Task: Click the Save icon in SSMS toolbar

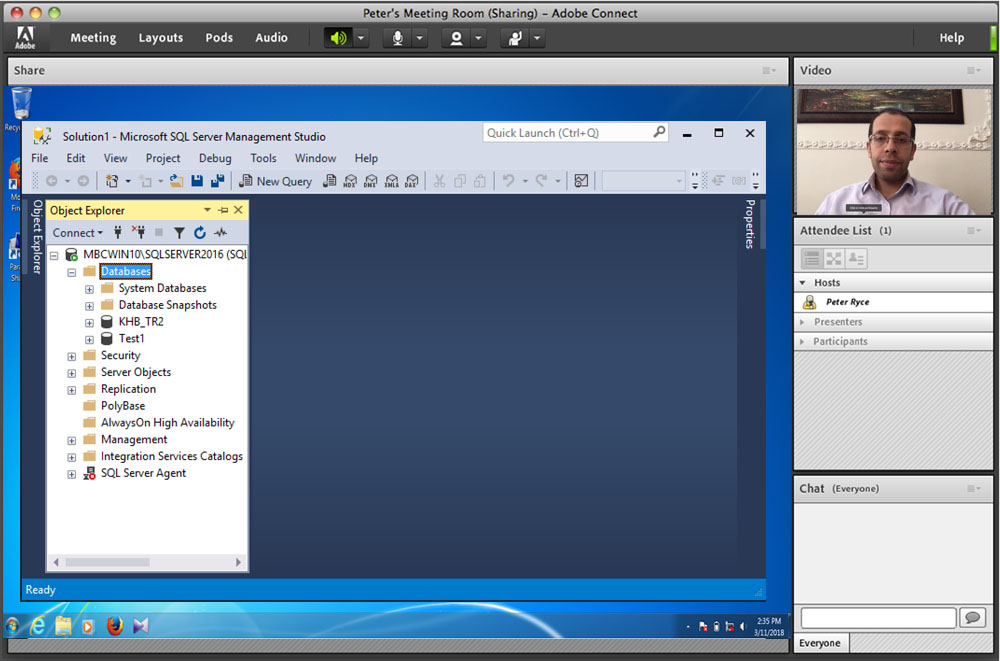Action: click(197, 181)
